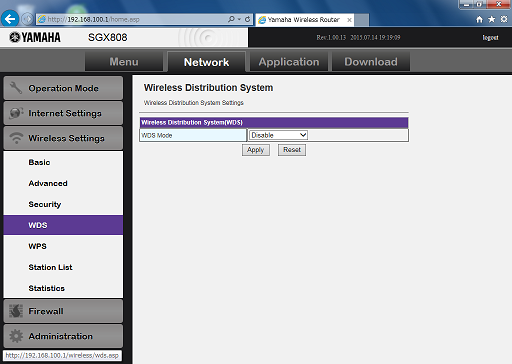Open the Firewall section

click(x=63, y=311)
